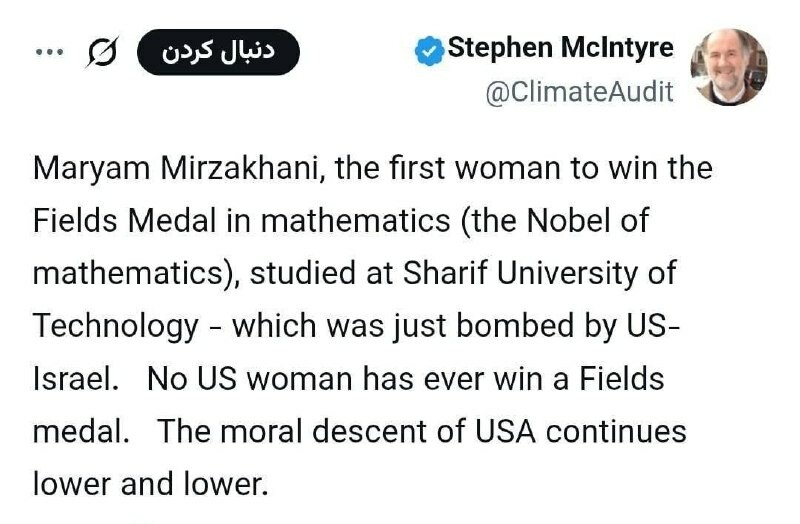
Task: Open the Stephen McIntyre display name link
Action: coord(560,48)
